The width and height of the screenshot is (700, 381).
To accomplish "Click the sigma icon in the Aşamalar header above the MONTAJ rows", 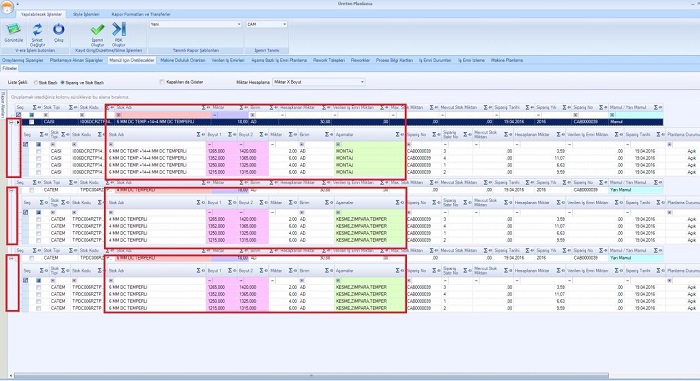I will [x=397, y=134].
